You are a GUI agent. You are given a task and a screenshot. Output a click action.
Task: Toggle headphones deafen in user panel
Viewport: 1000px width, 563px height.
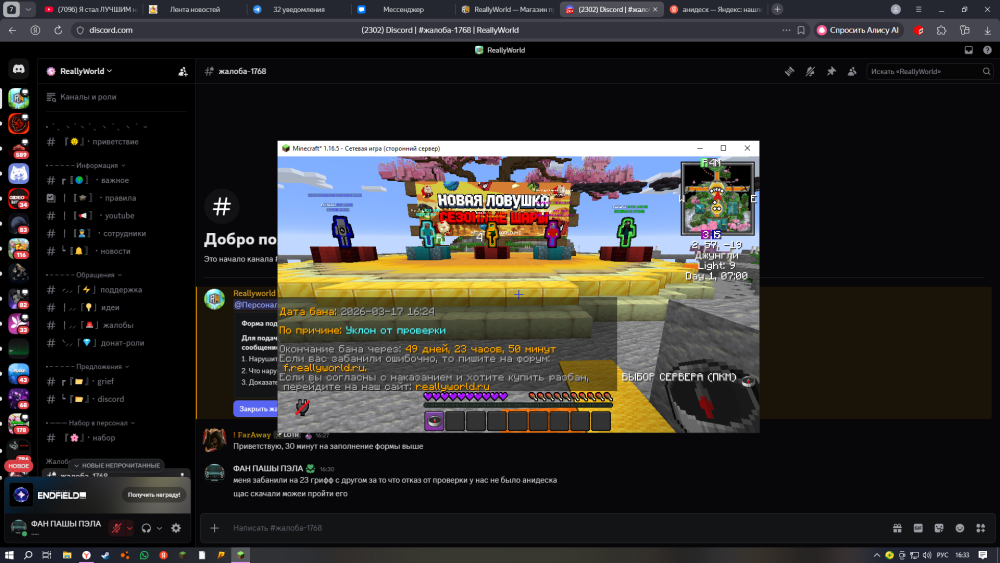click(147, 528)
